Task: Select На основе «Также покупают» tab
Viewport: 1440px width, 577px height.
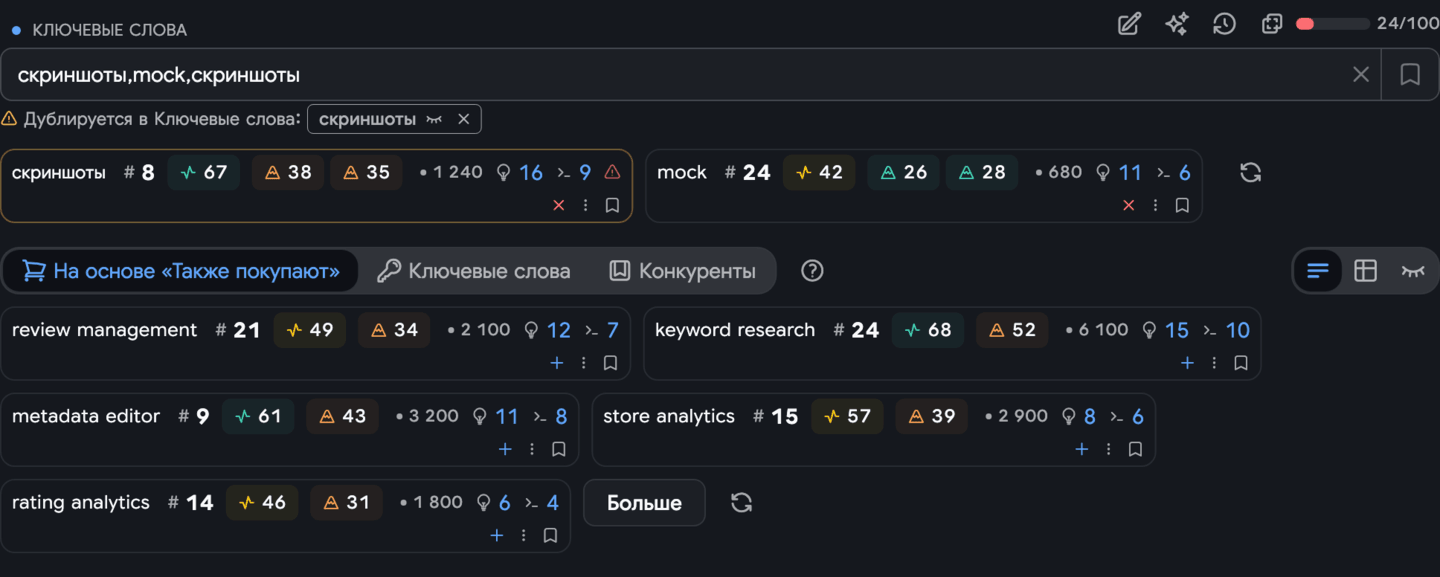Action: tap(181, 271)
